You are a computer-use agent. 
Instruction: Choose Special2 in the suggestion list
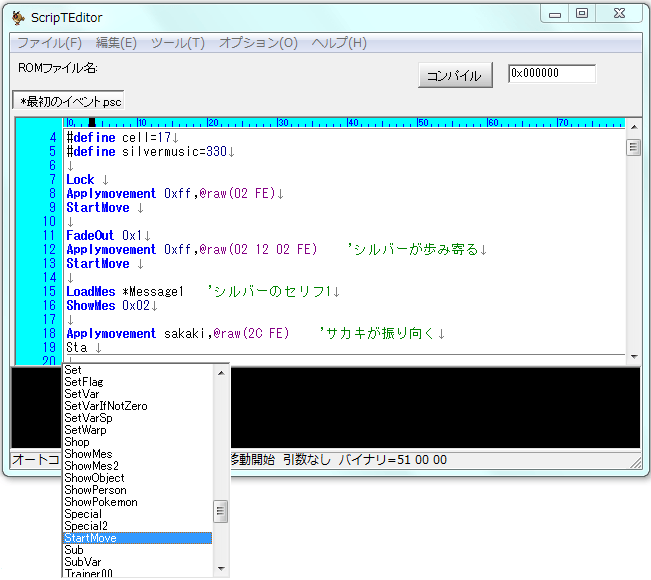pos(138,526)
